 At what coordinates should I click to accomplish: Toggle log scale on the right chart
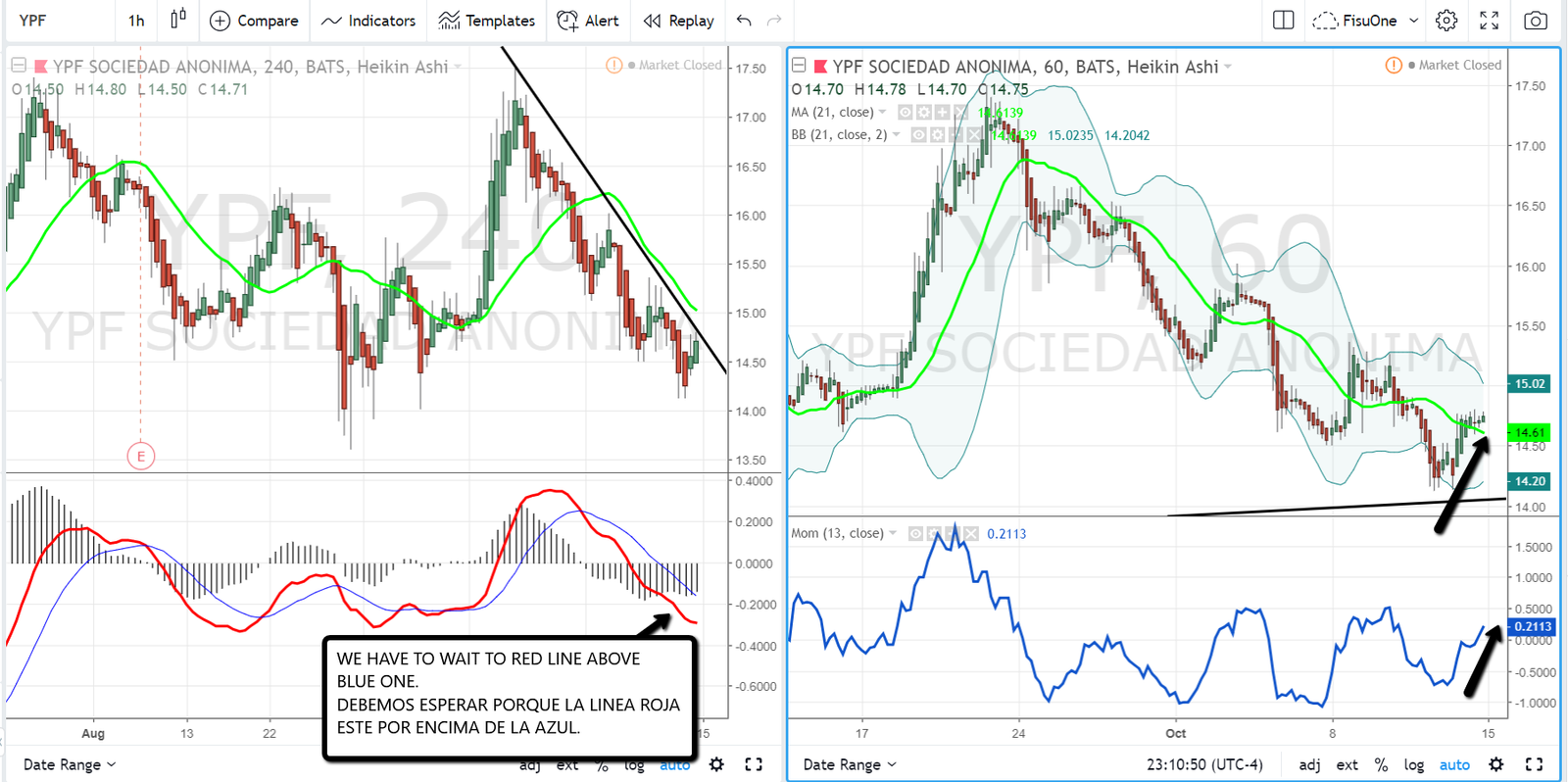tap(1413, 764)
